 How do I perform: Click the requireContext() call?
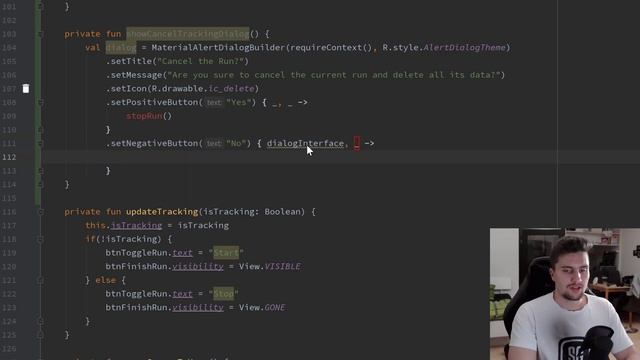coord(330,48)
